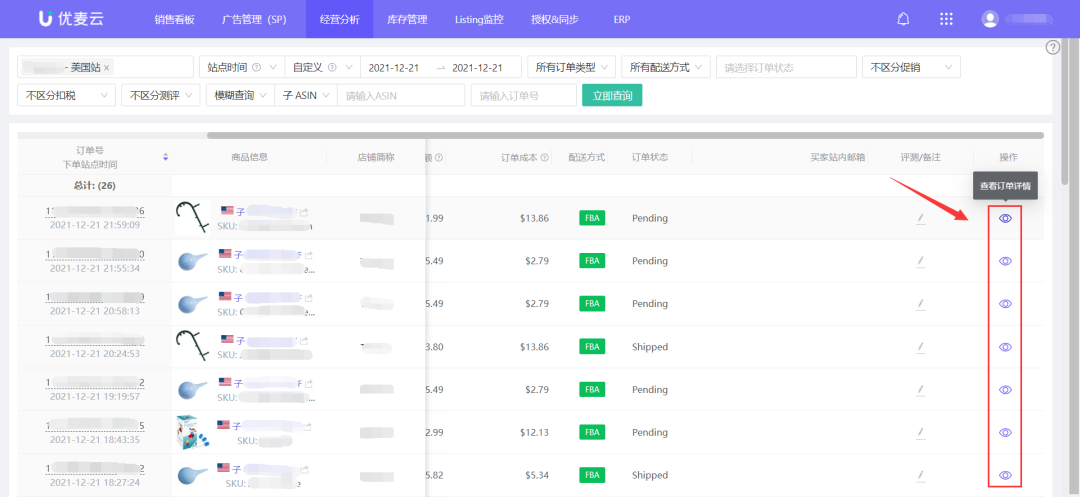1080x497 pixels.
Task: Expand the 站点时间 dropdown
Action: pos(241,67)
